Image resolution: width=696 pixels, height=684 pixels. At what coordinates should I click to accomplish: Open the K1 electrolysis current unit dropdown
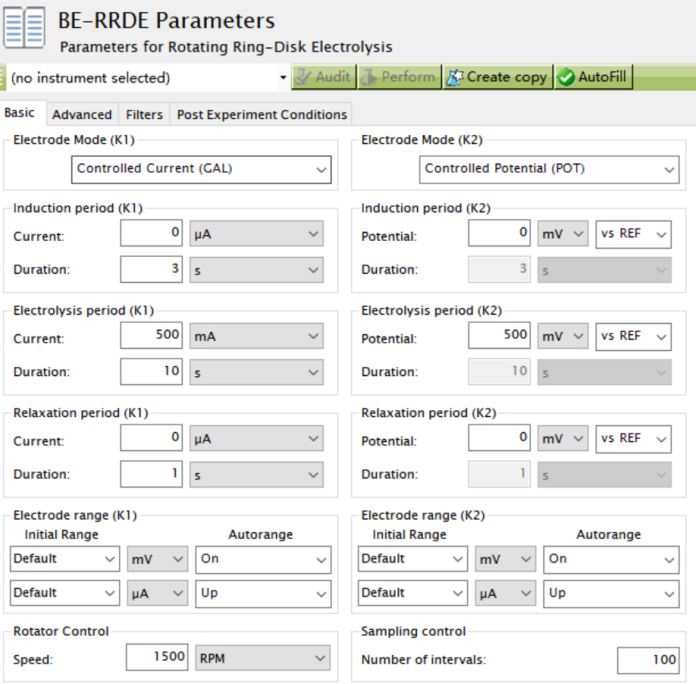[256, 337]
